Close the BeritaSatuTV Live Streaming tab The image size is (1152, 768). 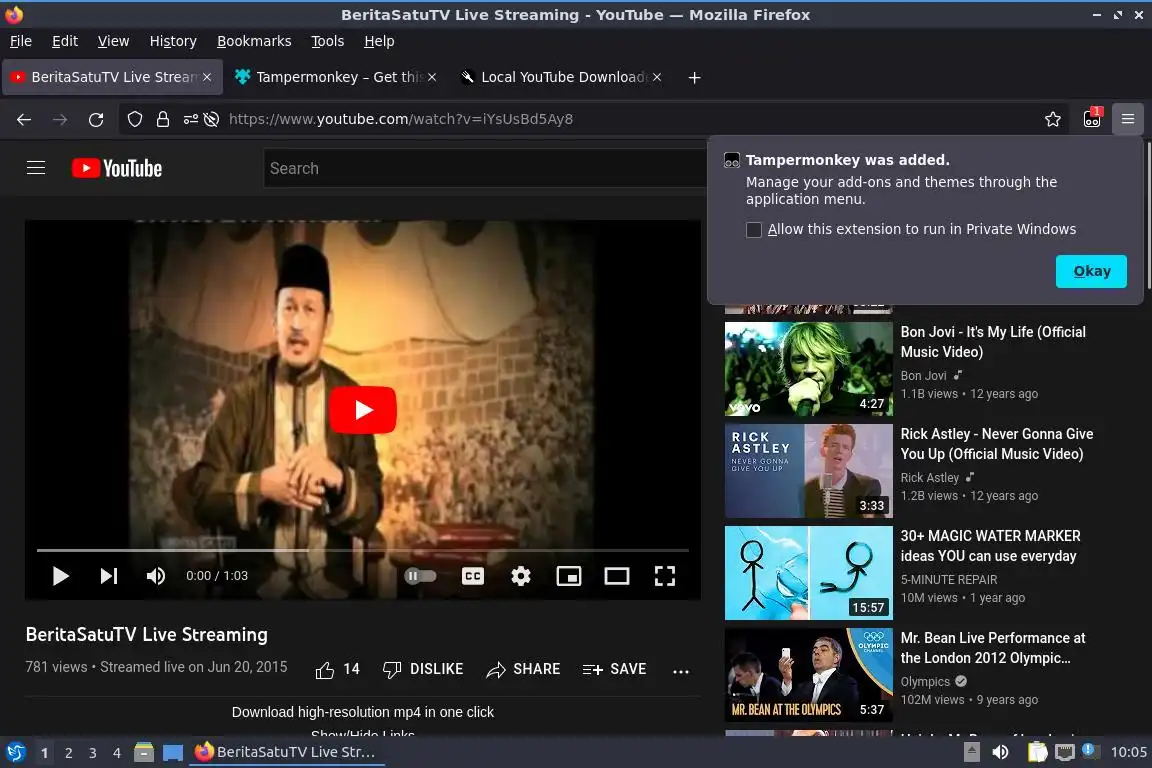pyautogui.click(x=207, y=77)
